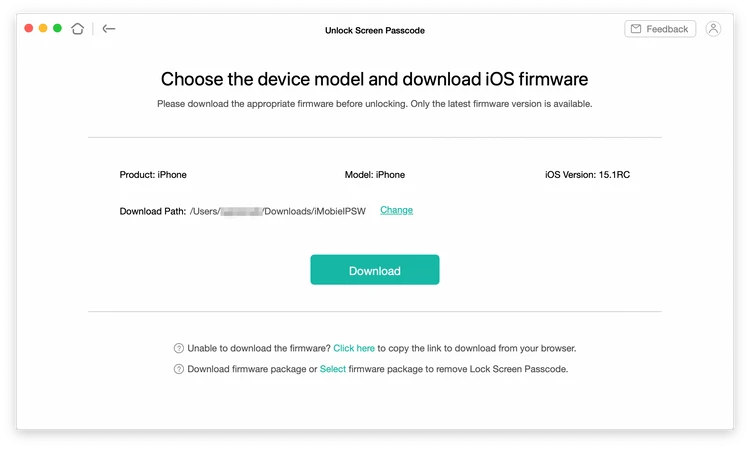The image size is (750, 449).
Task: Follow 'Click here' to copy firmware link
Action: [354, 348]
